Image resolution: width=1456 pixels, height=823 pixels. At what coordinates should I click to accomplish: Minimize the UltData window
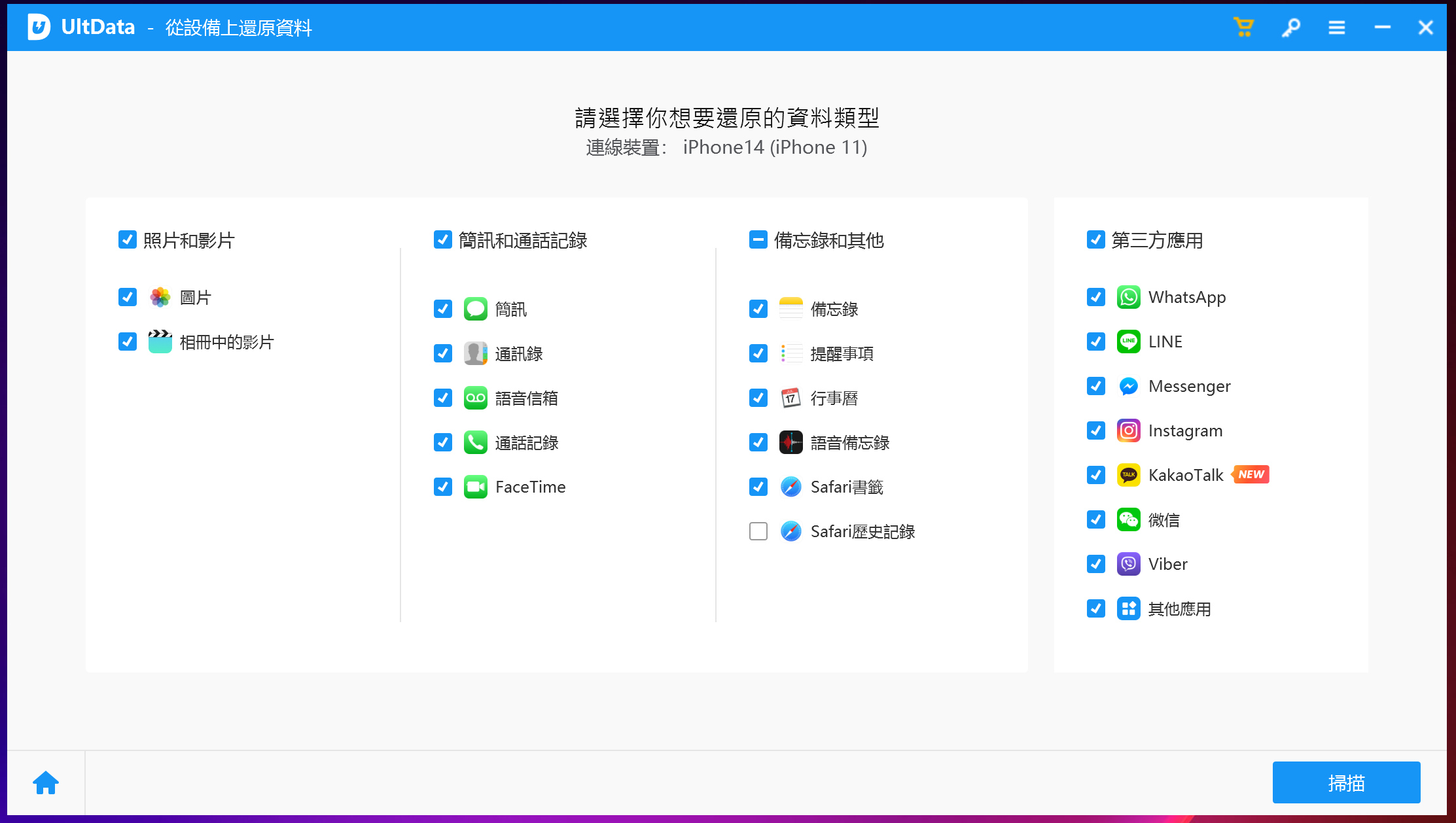click(x=1382, y=27)
